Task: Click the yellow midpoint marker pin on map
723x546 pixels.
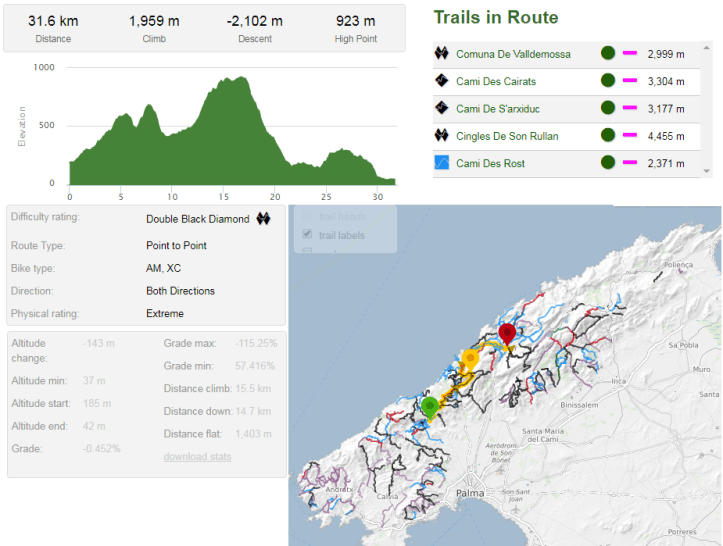Action: pos(470,359)
